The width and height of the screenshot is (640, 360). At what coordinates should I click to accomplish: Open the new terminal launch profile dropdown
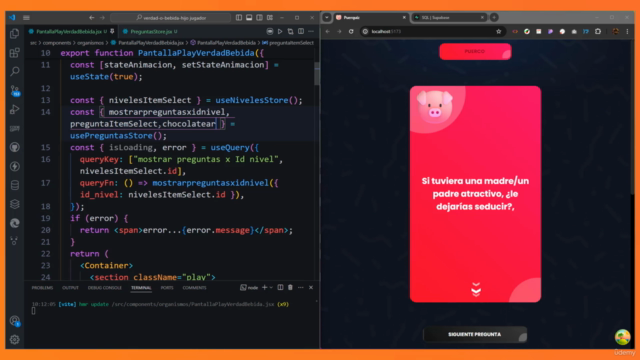[x=271, y=288]
